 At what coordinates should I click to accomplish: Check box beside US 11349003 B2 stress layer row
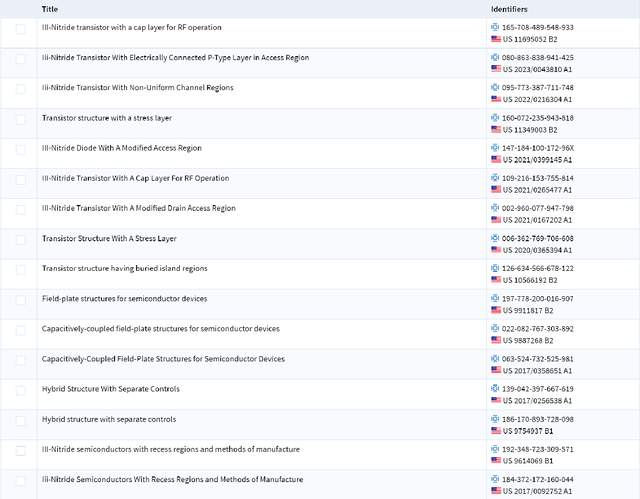click(20, 120)
